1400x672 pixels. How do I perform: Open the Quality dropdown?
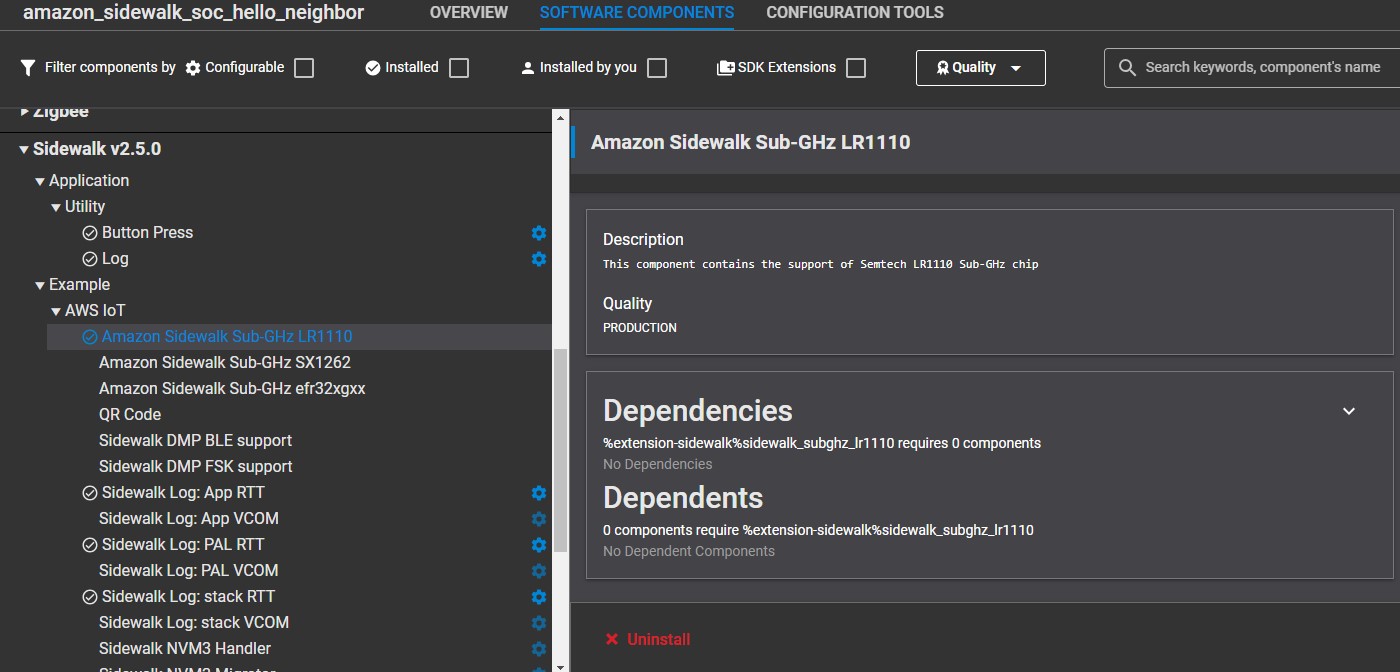pos(980,67)
